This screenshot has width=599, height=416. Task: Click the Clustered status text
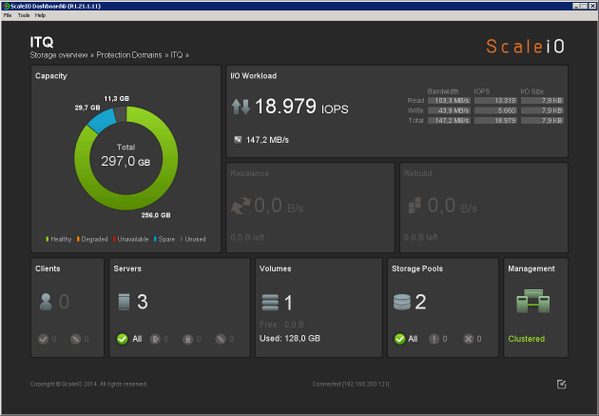click(526, 339)
